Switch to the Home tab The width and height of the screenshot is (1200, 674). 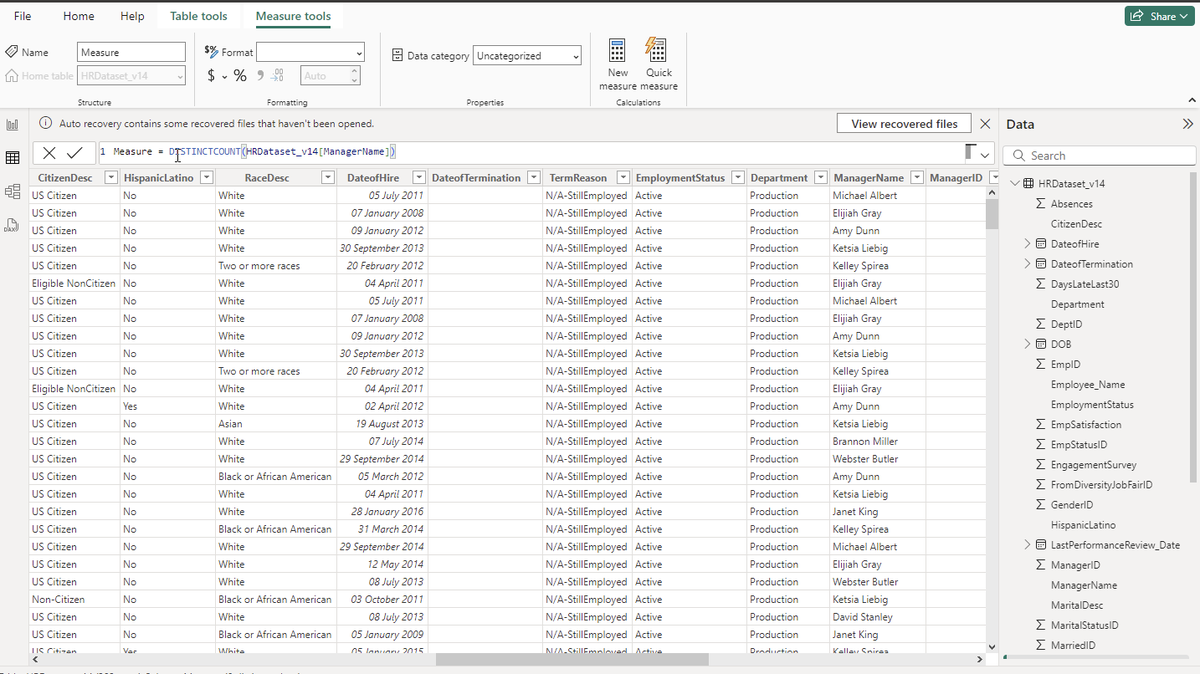79,16
